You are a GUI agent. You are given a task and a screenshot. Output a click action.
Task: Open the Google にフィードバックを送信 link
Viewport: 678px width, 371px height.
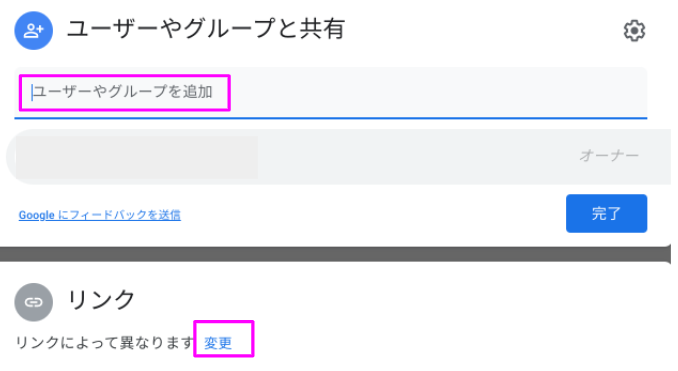tap(99, 215)
